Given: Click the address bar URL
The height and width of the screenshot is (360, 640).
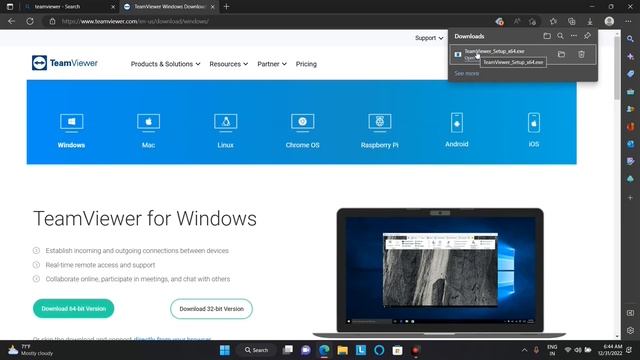Looking at the screenshot, I should click(x=135, y=21).
